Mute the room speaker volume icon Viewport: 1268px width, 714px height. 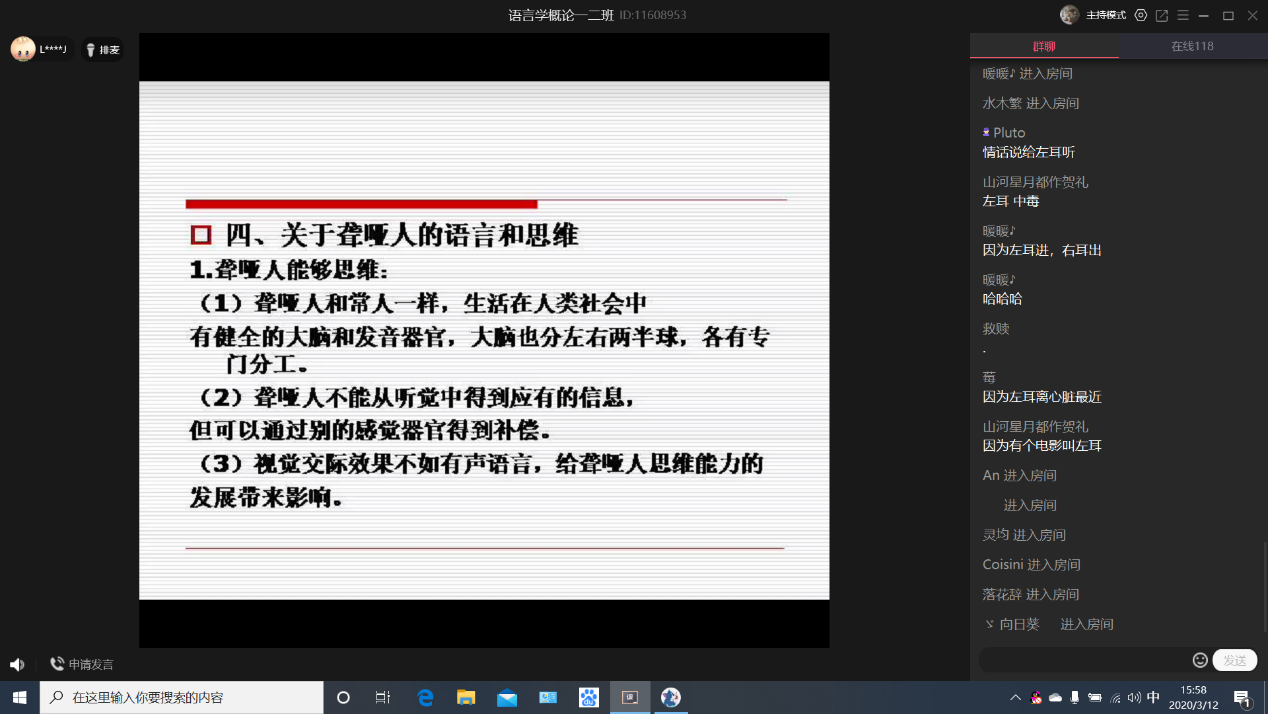click(x=17, y=664)
